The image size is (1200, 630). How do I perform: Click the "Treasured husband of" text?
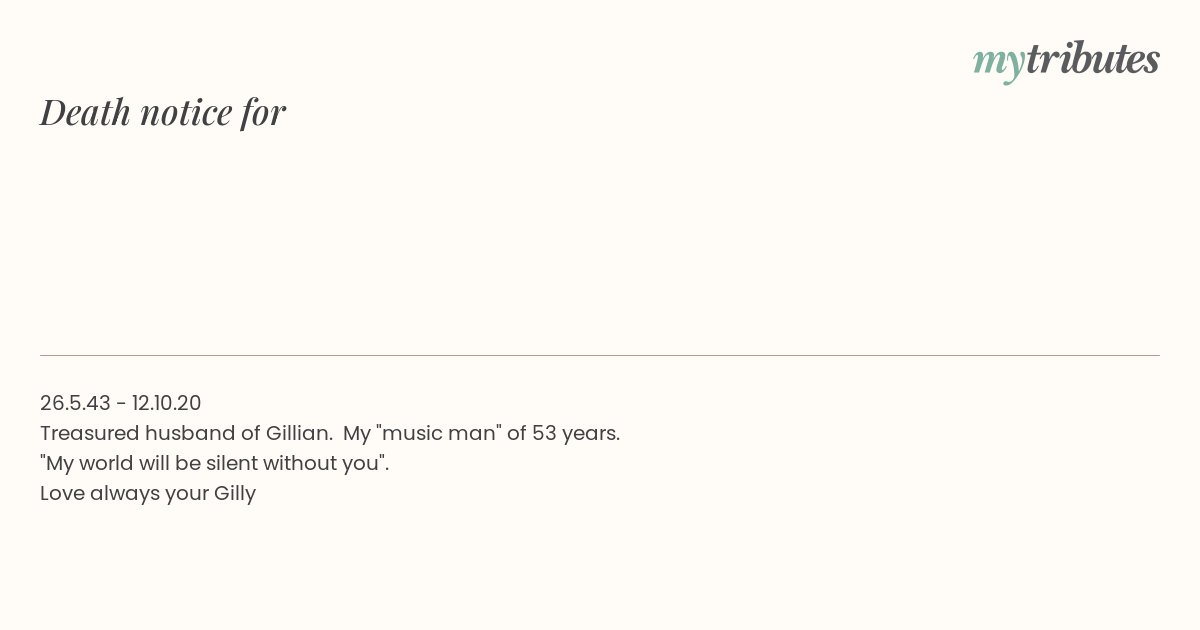[150, 433]
